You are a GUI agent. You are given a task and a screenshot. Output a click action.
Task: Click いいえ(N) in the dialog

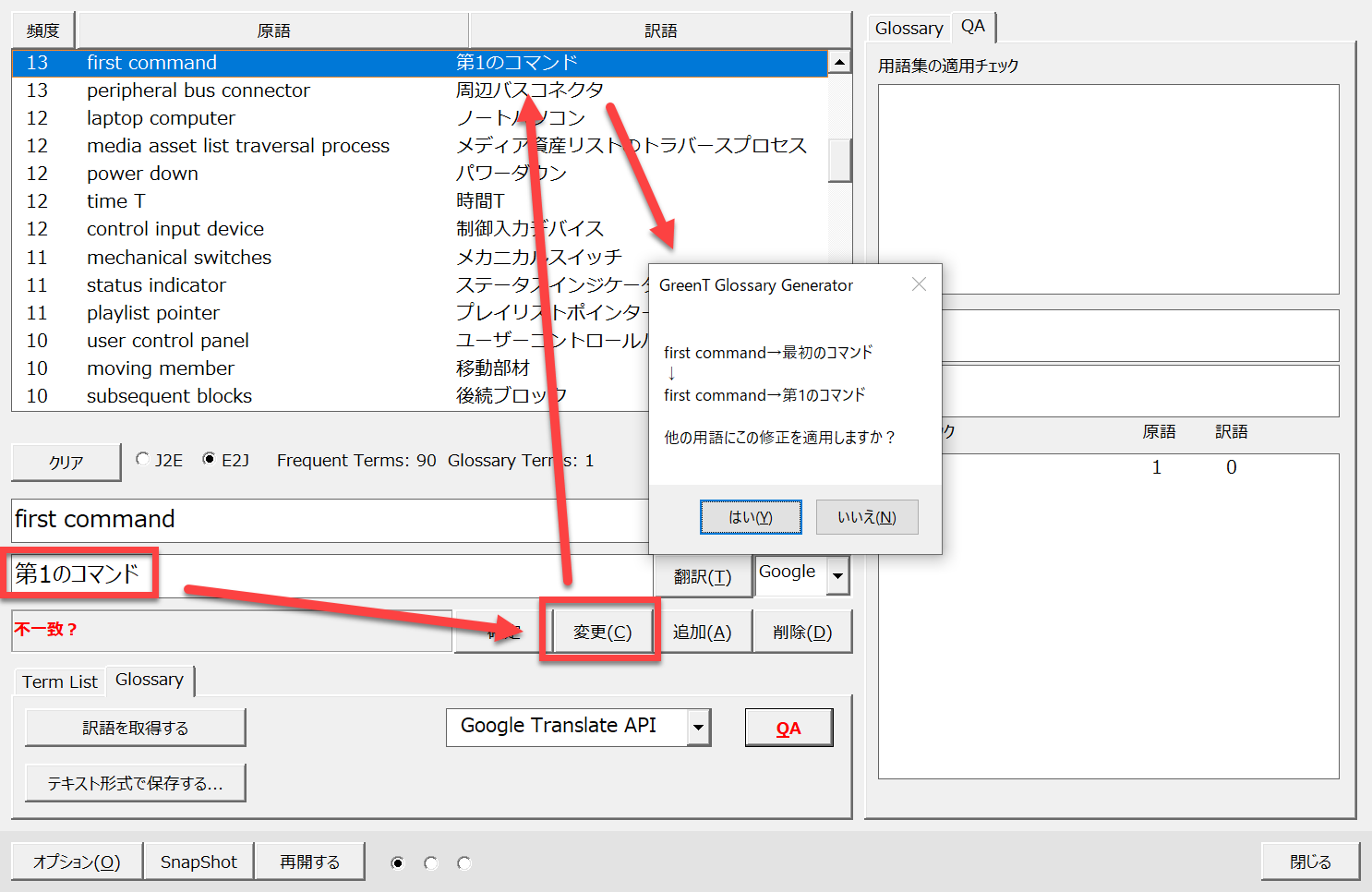[866, 517]
